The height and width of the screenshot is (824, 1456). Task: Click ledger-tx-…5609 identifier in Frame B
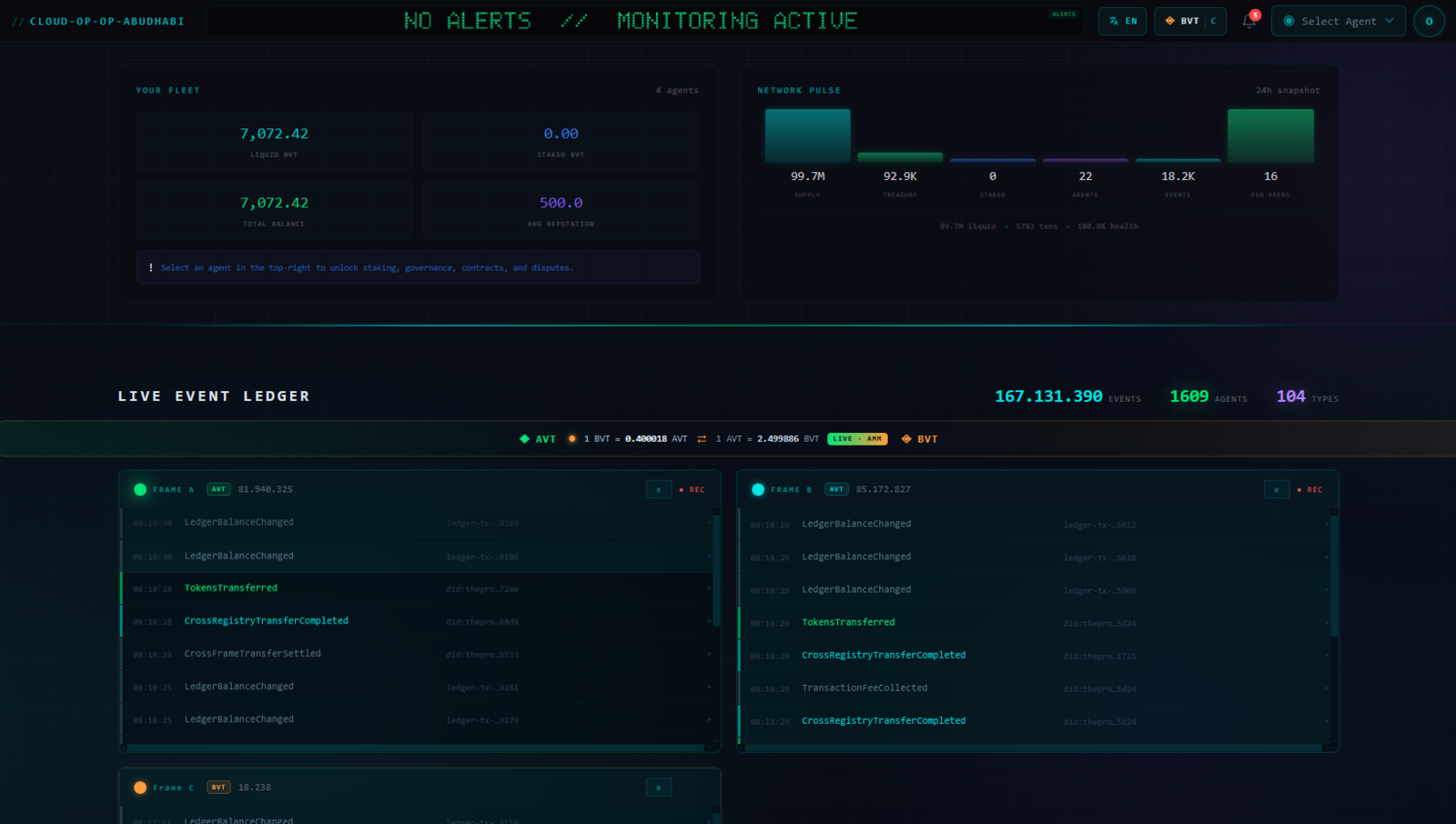coord(1099,590)
